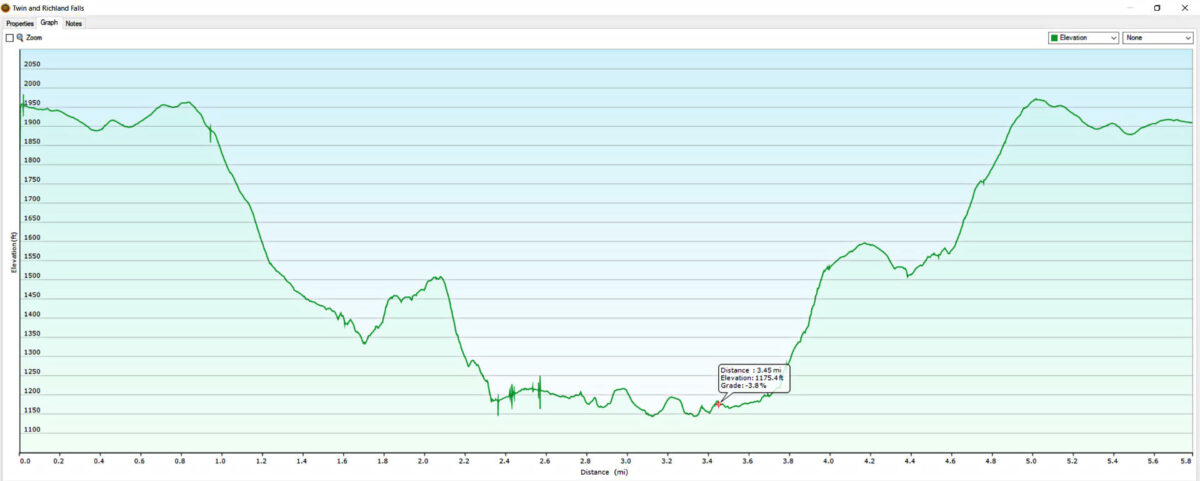
Task: Click the elevation peak near 5.0 miles
Action: point(1036,99)
